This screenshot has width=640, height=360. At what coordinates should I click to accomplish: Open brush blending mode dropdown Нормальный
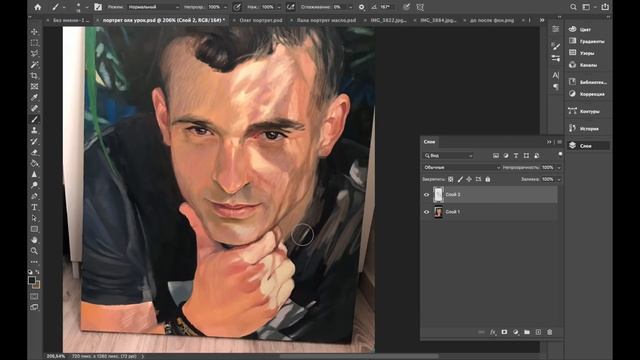pos(153,7)
